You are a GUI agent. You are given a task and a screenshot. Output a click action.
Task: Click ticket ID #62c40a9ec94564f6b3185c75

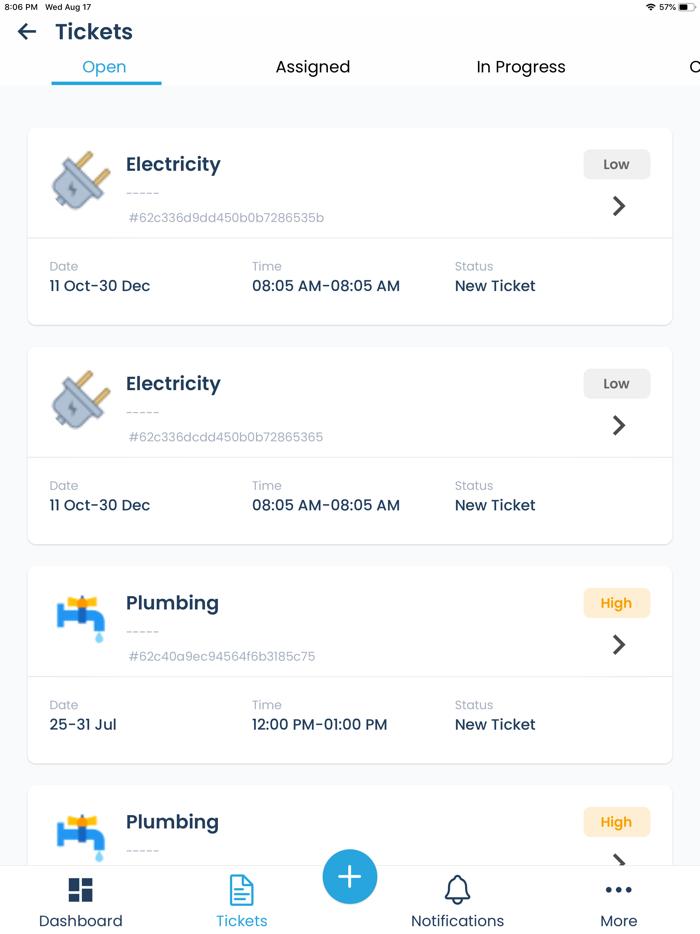222,656
